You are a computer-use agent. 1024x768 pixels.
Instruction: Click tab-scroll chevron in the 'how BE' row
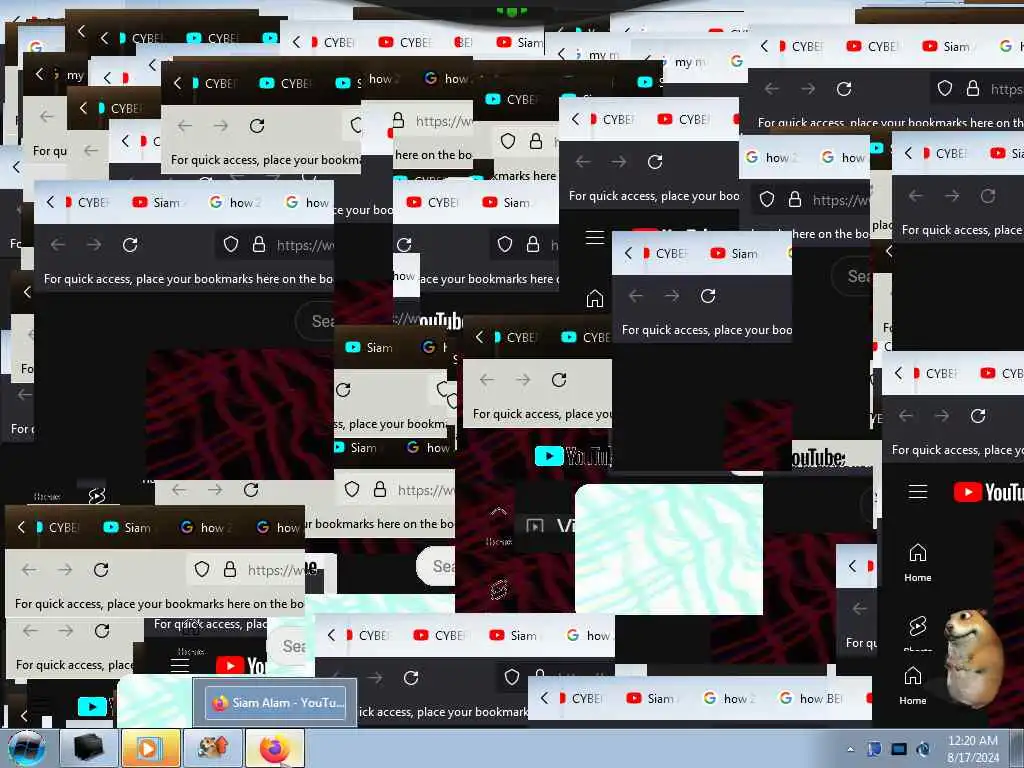(x=544, y=698)
